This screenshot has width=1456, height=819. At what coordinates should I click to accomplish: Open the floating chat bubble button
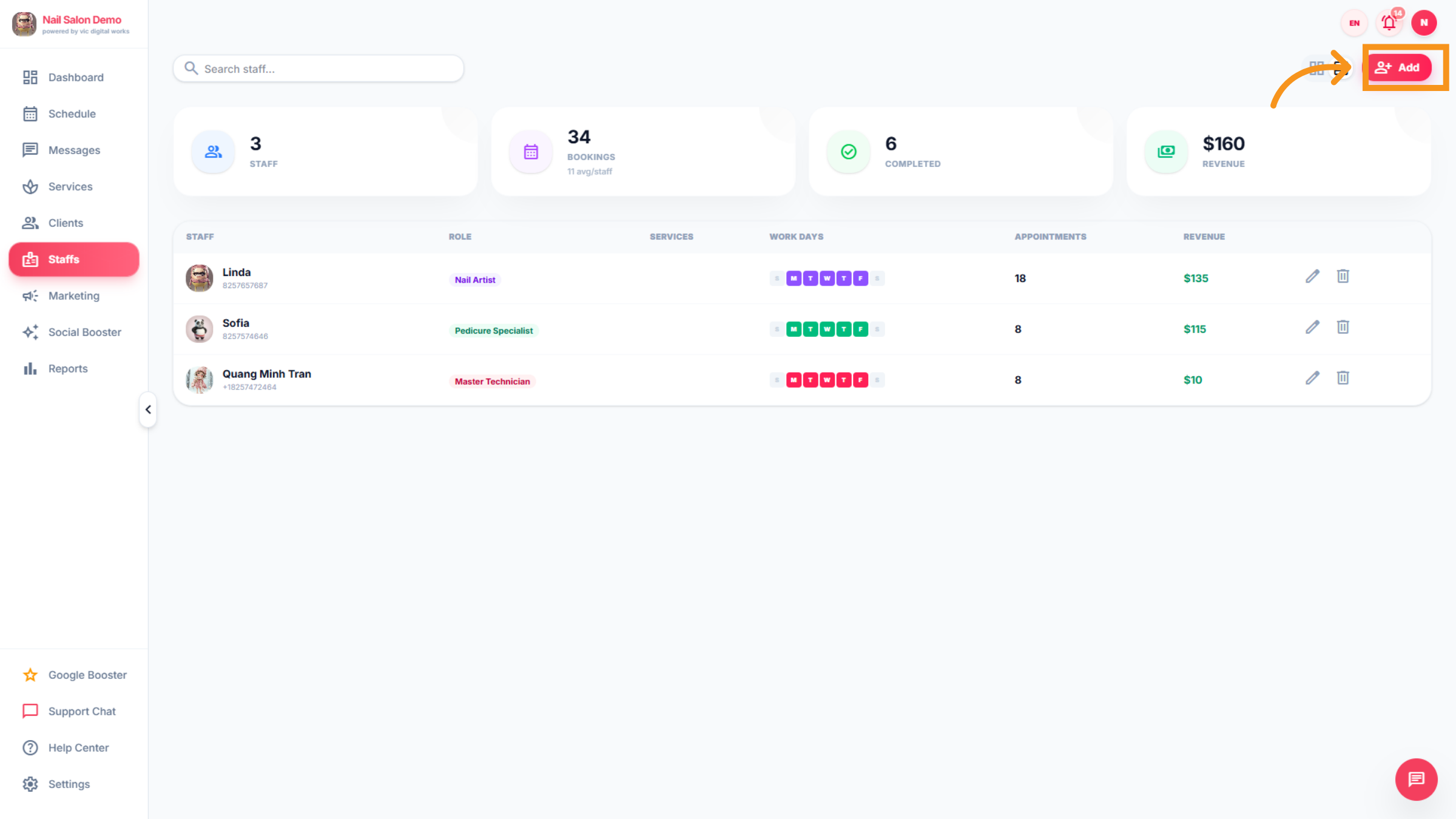(1416, 779)
